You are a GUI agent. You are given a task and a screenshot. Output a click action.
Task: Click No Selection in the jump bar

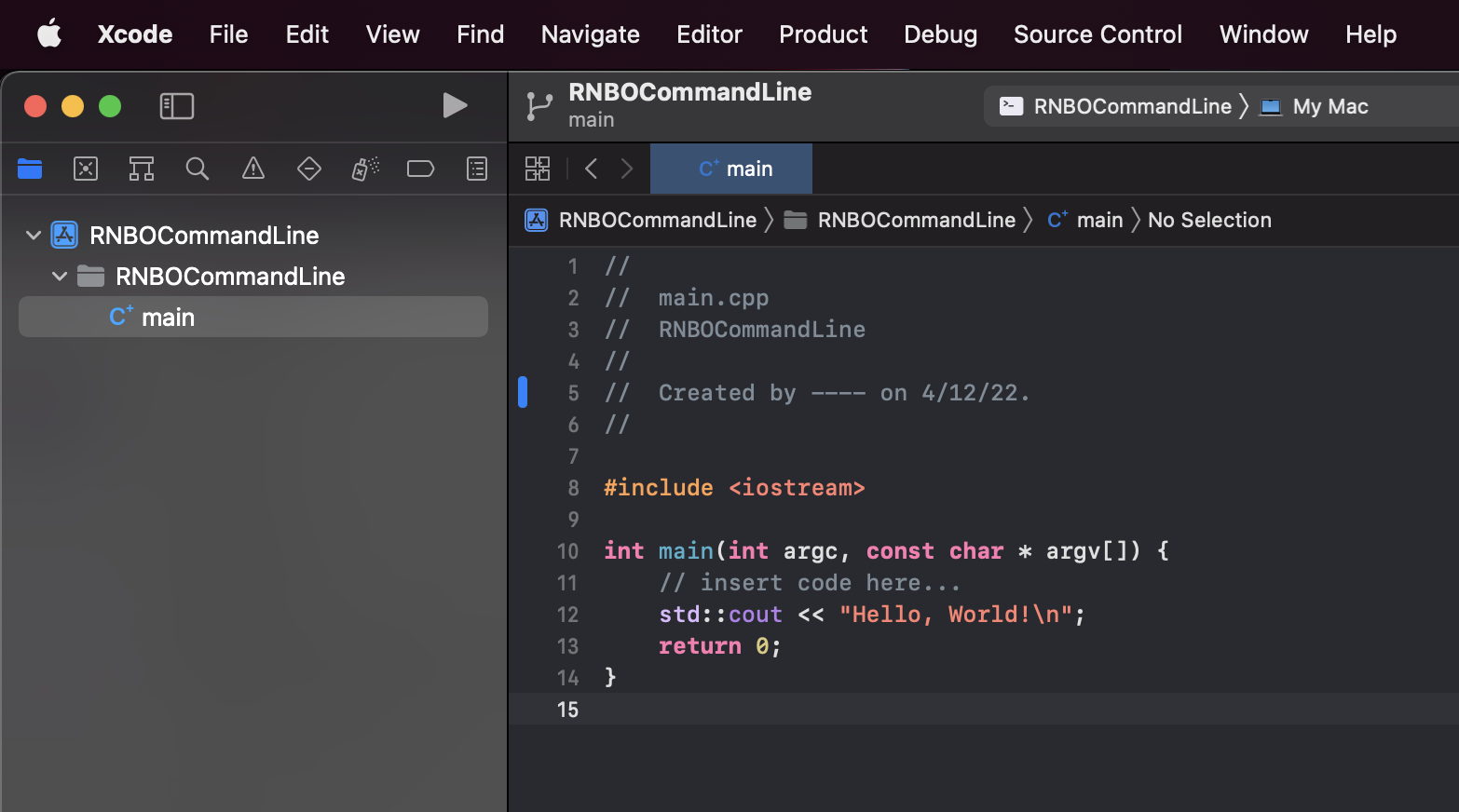click(x=1209, y=220)
